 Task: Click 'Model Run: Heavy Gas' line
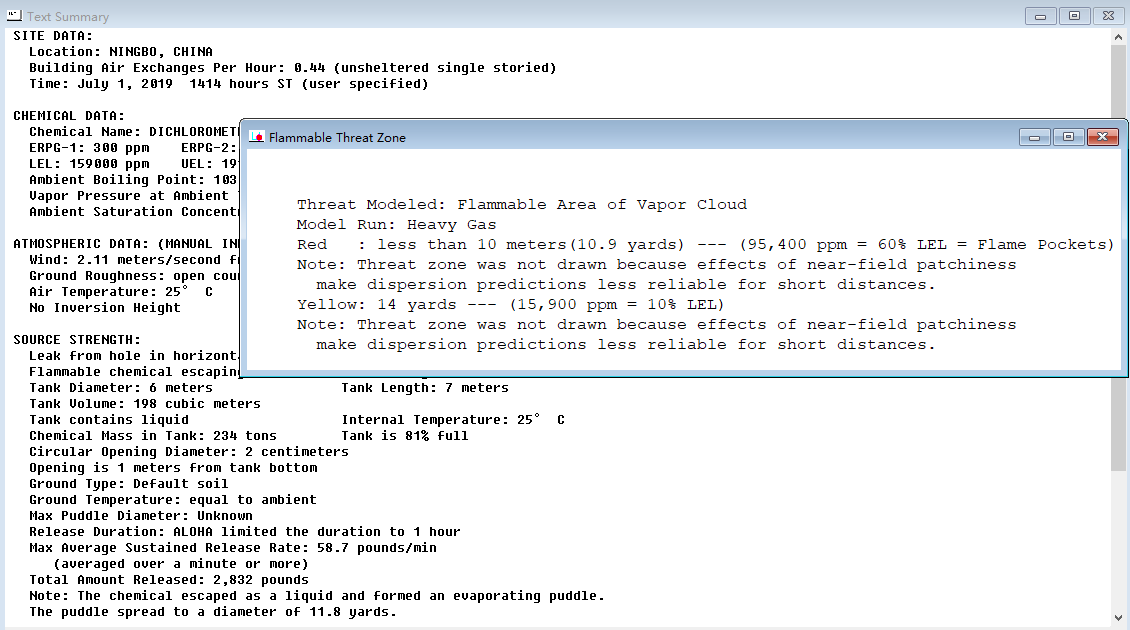point(396,225)
